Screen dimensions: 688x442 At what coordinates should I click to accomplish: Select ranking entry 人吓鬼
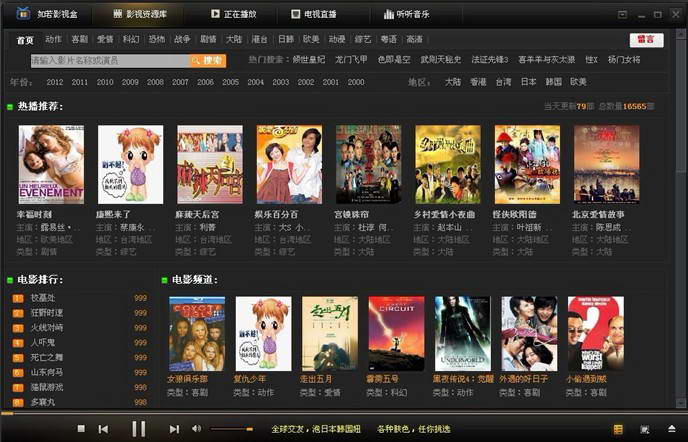pos(43,343)
